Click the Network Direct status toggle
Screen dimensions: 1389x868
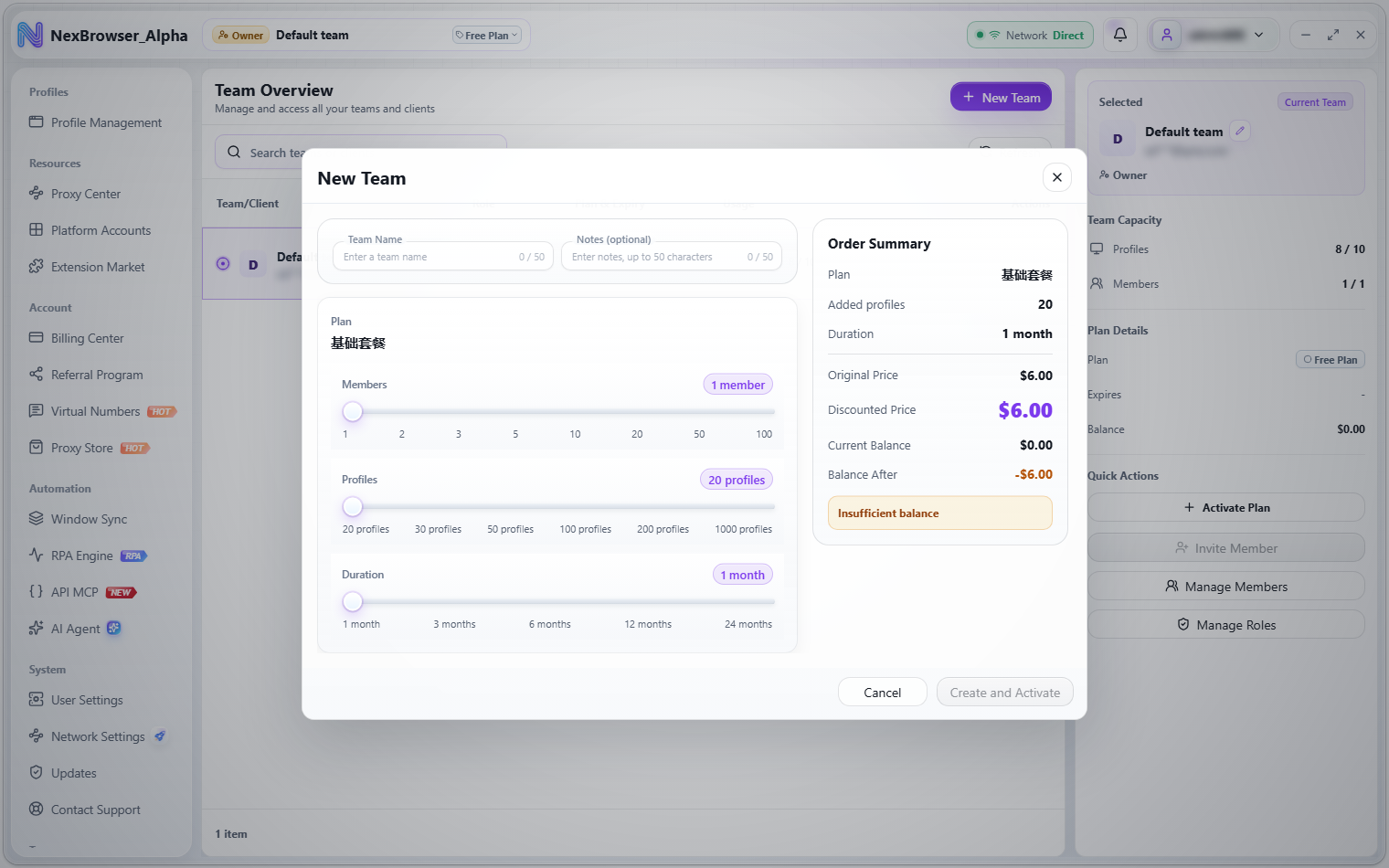click(x=1030, y=35)
